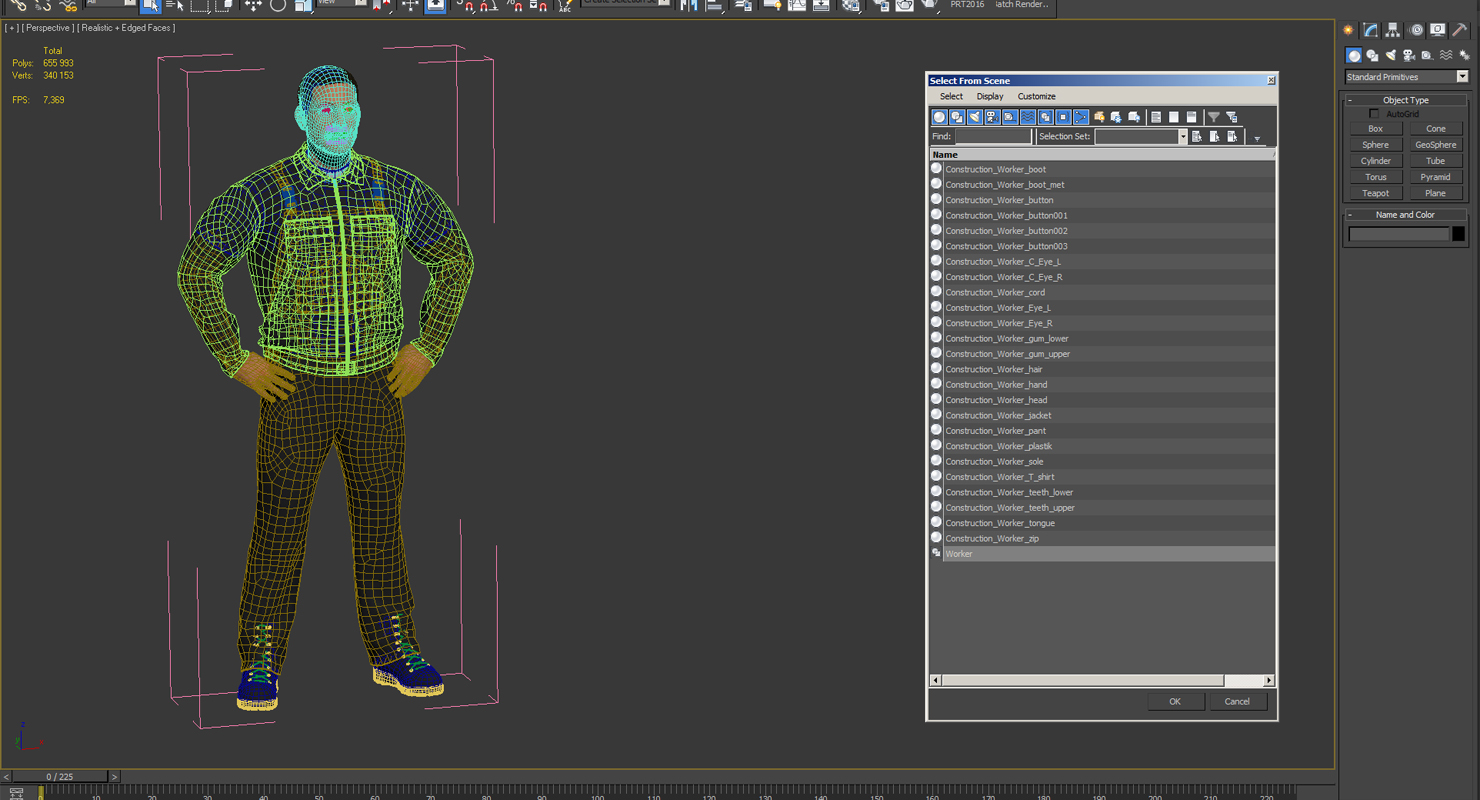This screenshot has height=800, width=1480.
Task: Select Shapes category in Create panel
Action: (x=1372, y=56)
